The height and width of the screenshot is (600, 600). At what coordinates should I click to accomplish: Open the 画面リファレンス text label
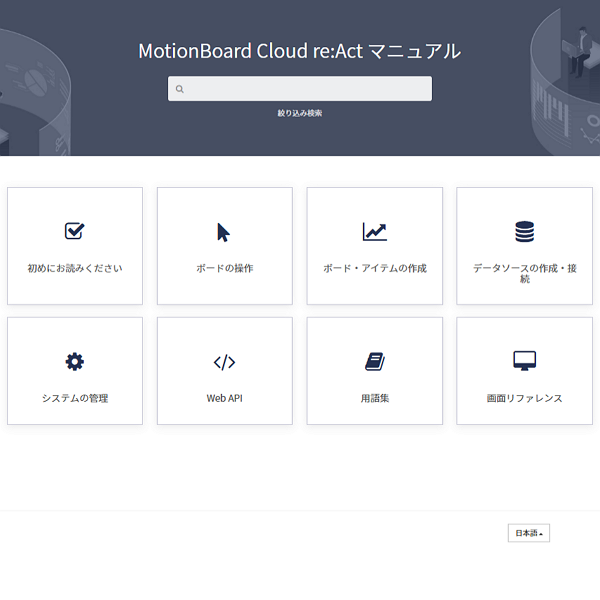pyautogui.click(x=525, y=398)
